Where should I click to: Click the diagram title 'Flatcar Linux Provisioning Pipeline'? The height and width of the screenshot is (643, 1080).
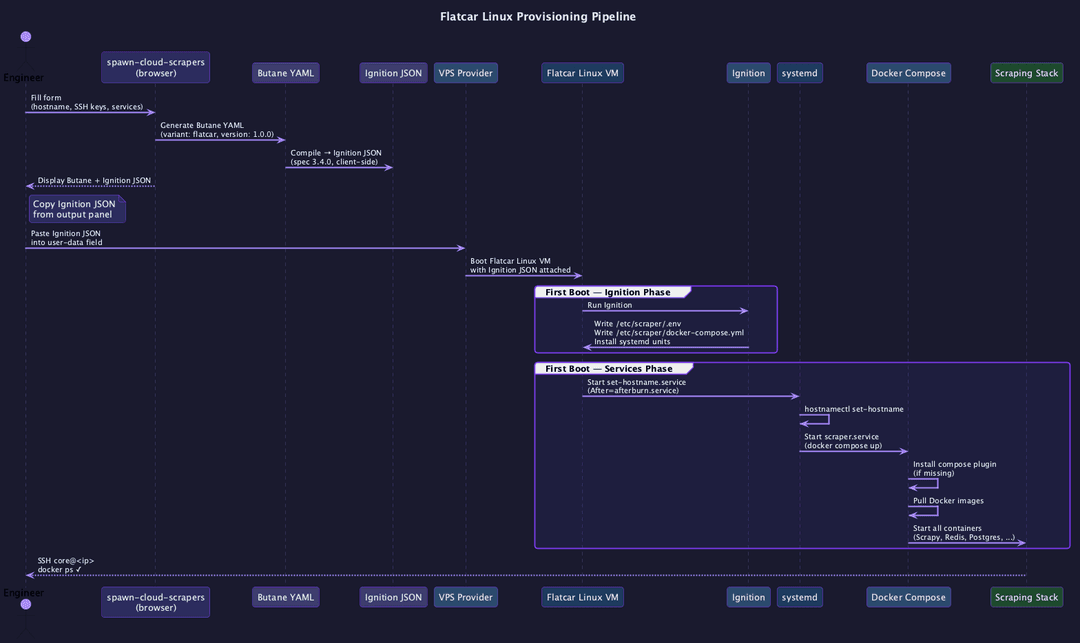538,17
